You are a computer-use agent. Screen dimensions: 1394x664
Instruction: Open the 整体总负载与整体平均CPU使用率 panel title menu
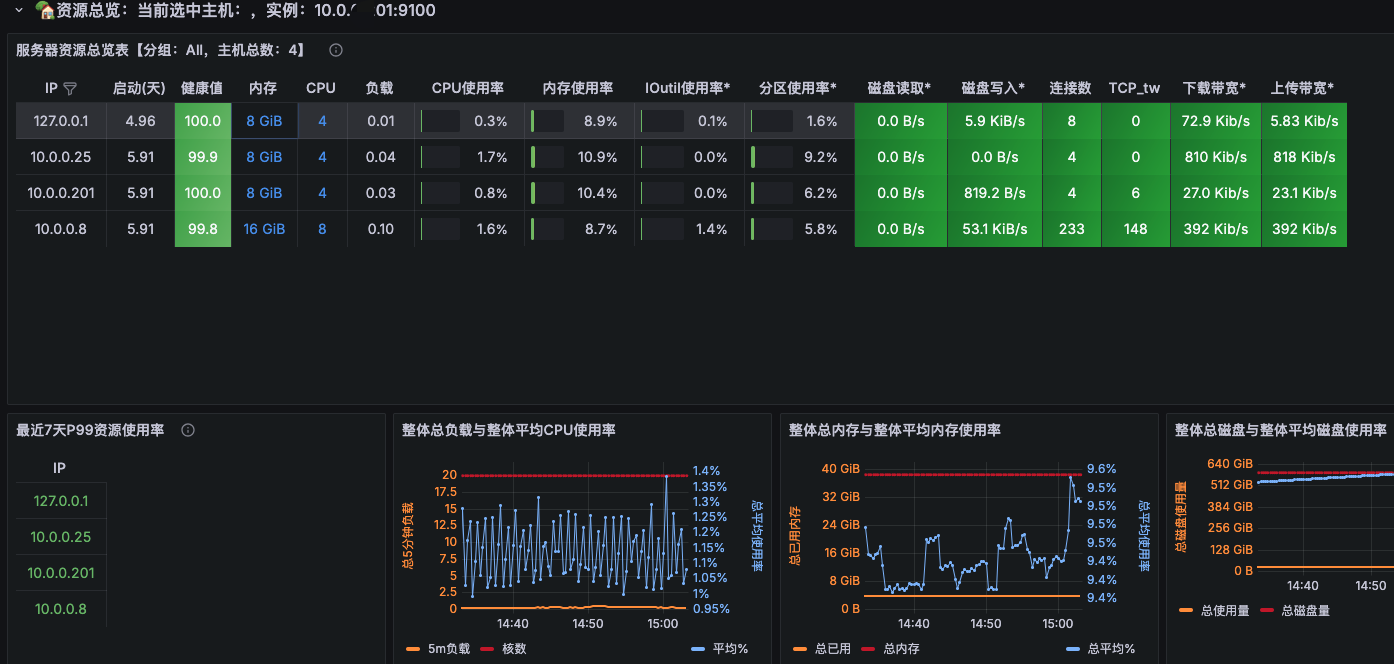click(509, 430)
